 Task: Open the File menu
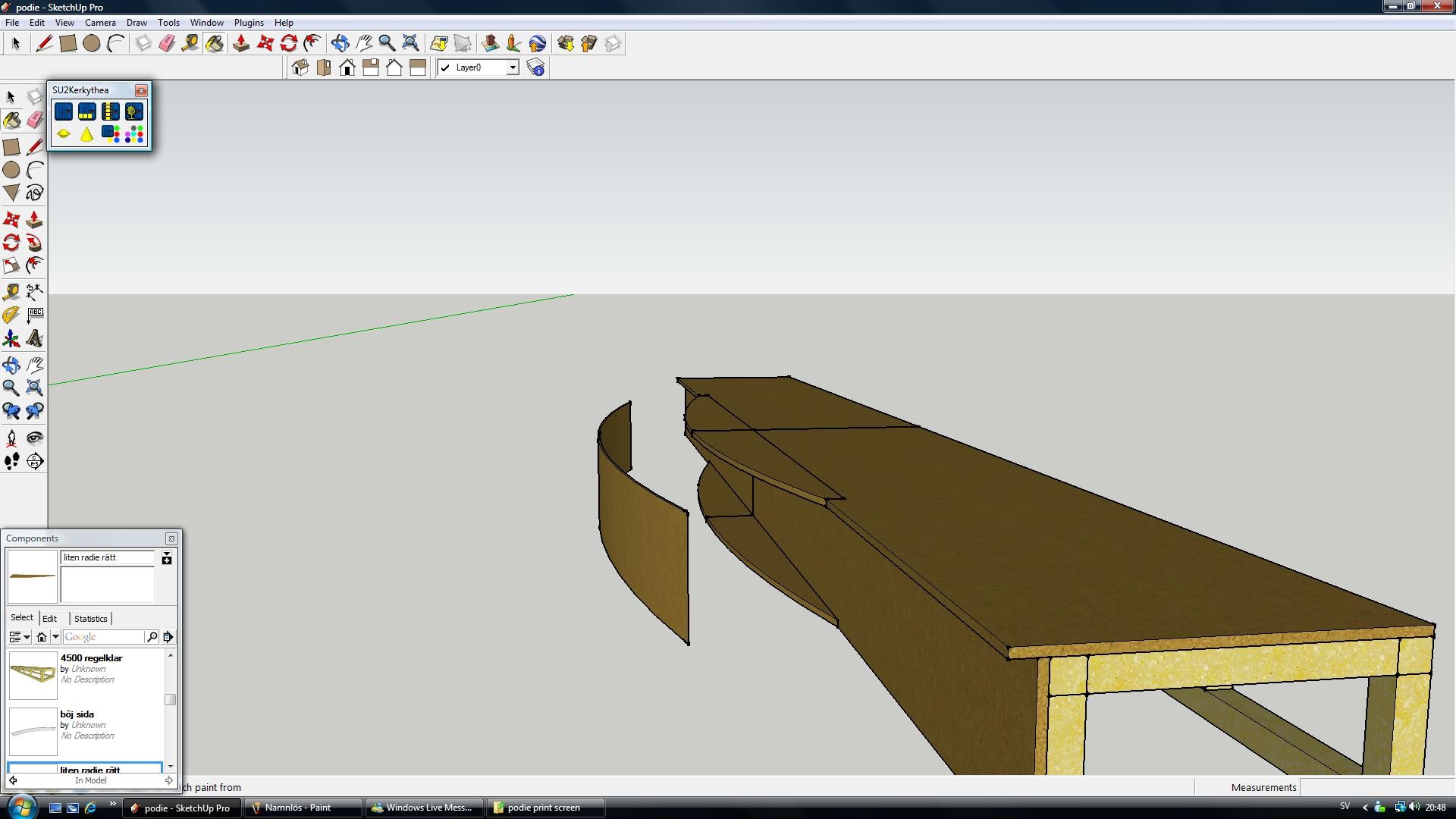[12, 23]
